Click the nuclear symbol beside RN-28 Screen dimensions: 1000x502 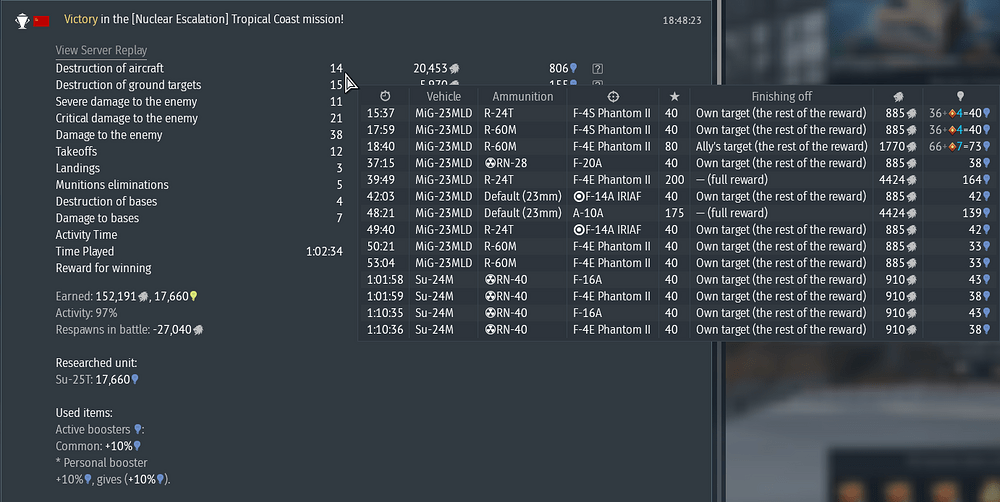[490, 163]
